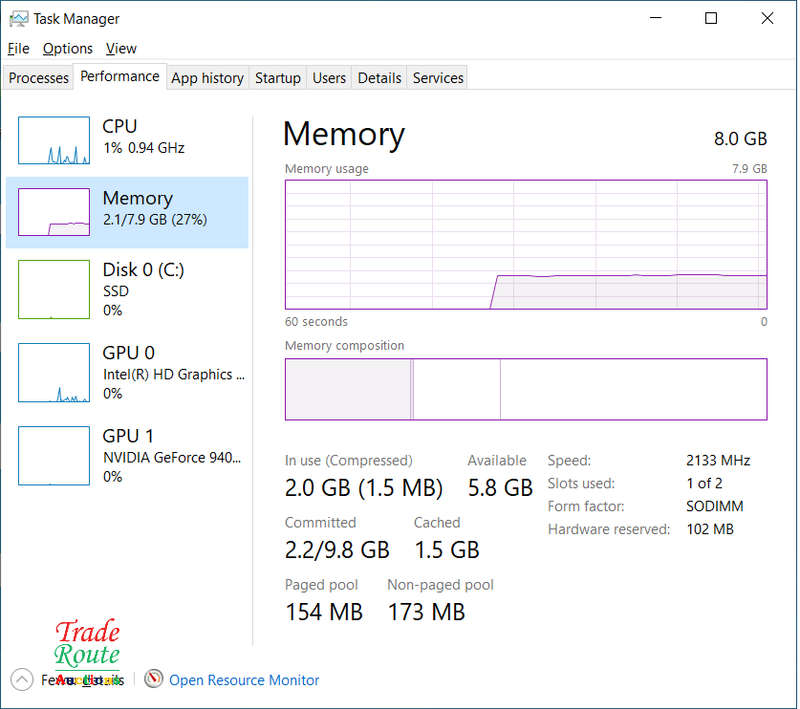Viewport: 800px width, 709px height.
Task: Click the Hardware reserved value 102 MB
Action: click(x=710, y=529)
